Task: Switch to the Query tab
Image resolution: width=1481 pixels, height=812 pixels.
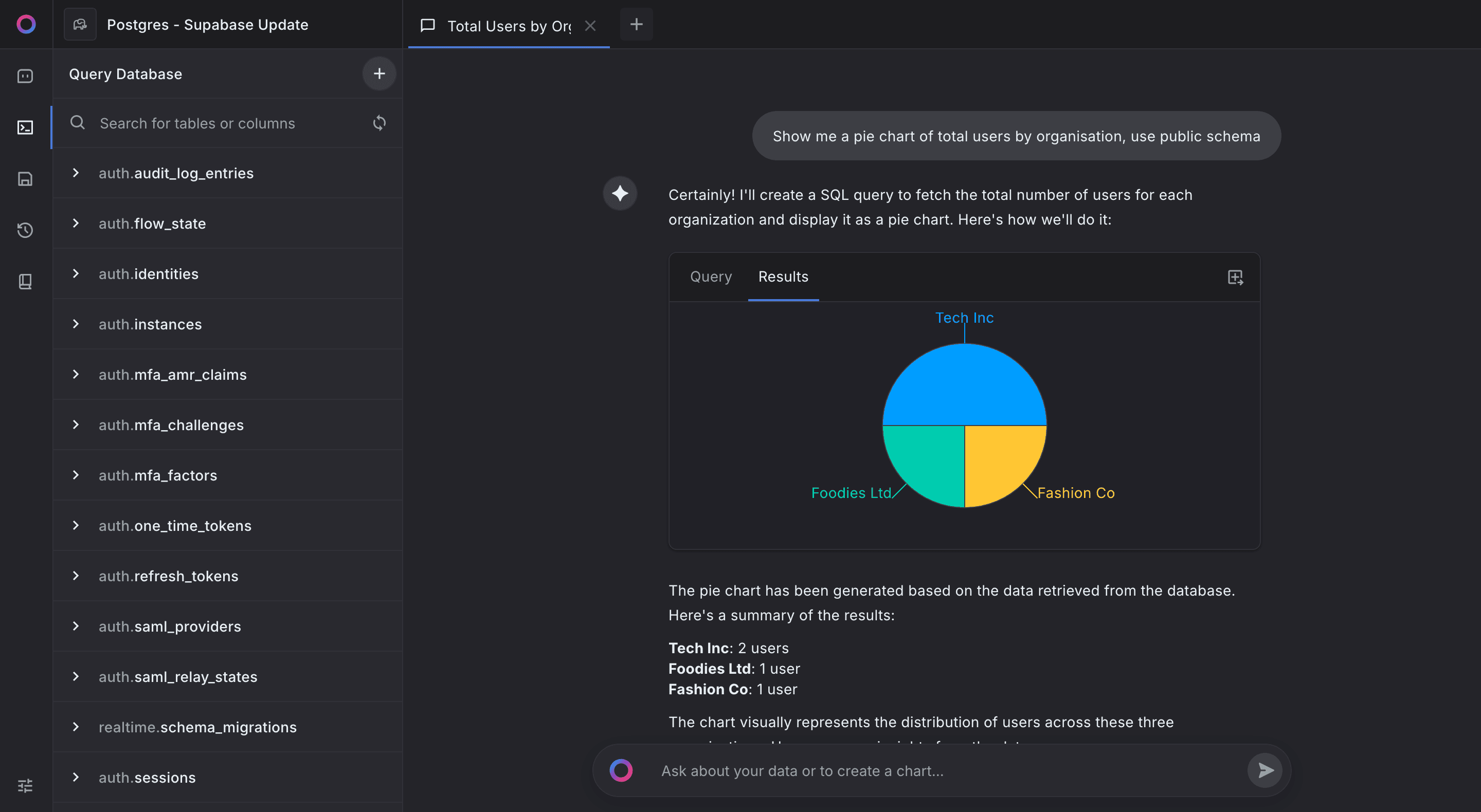Action: [x=711, y=276]
